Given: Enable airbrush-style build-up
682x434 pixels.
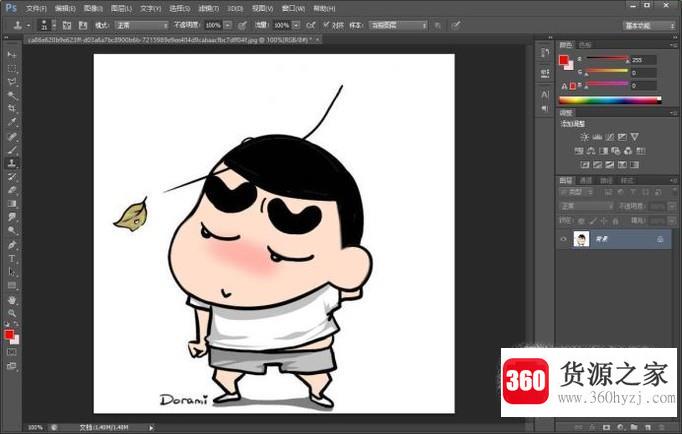Looking at the screenshot, I should tap(311, 25).
